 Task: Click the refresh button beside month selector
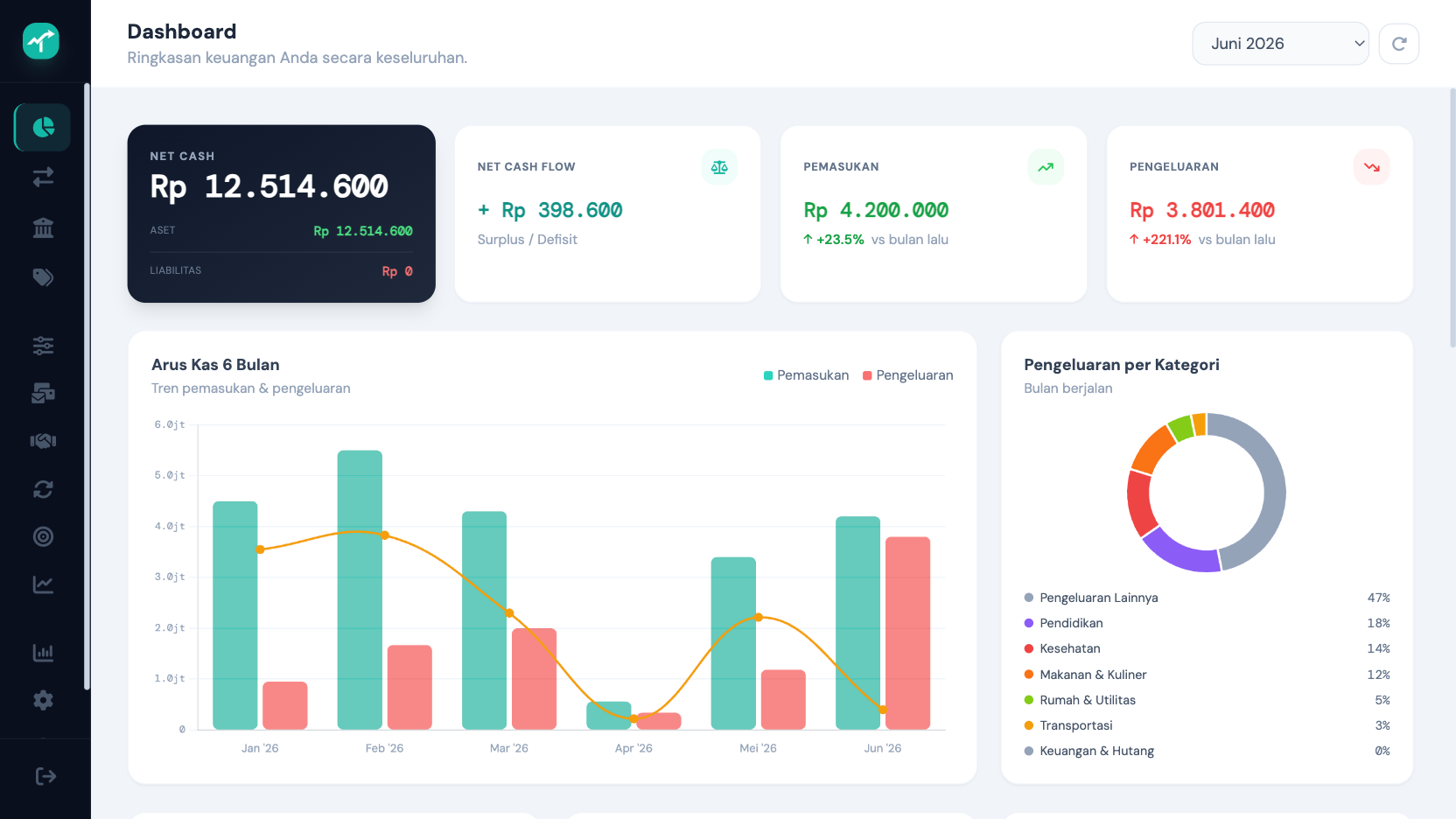pyautogui.click(x=1399, y=44)
